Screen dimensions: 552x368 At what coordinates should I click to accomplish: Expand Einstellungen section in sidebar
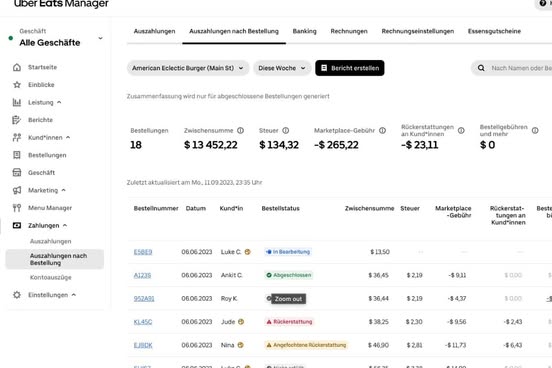pyautogui.click(x=74, y=295)
